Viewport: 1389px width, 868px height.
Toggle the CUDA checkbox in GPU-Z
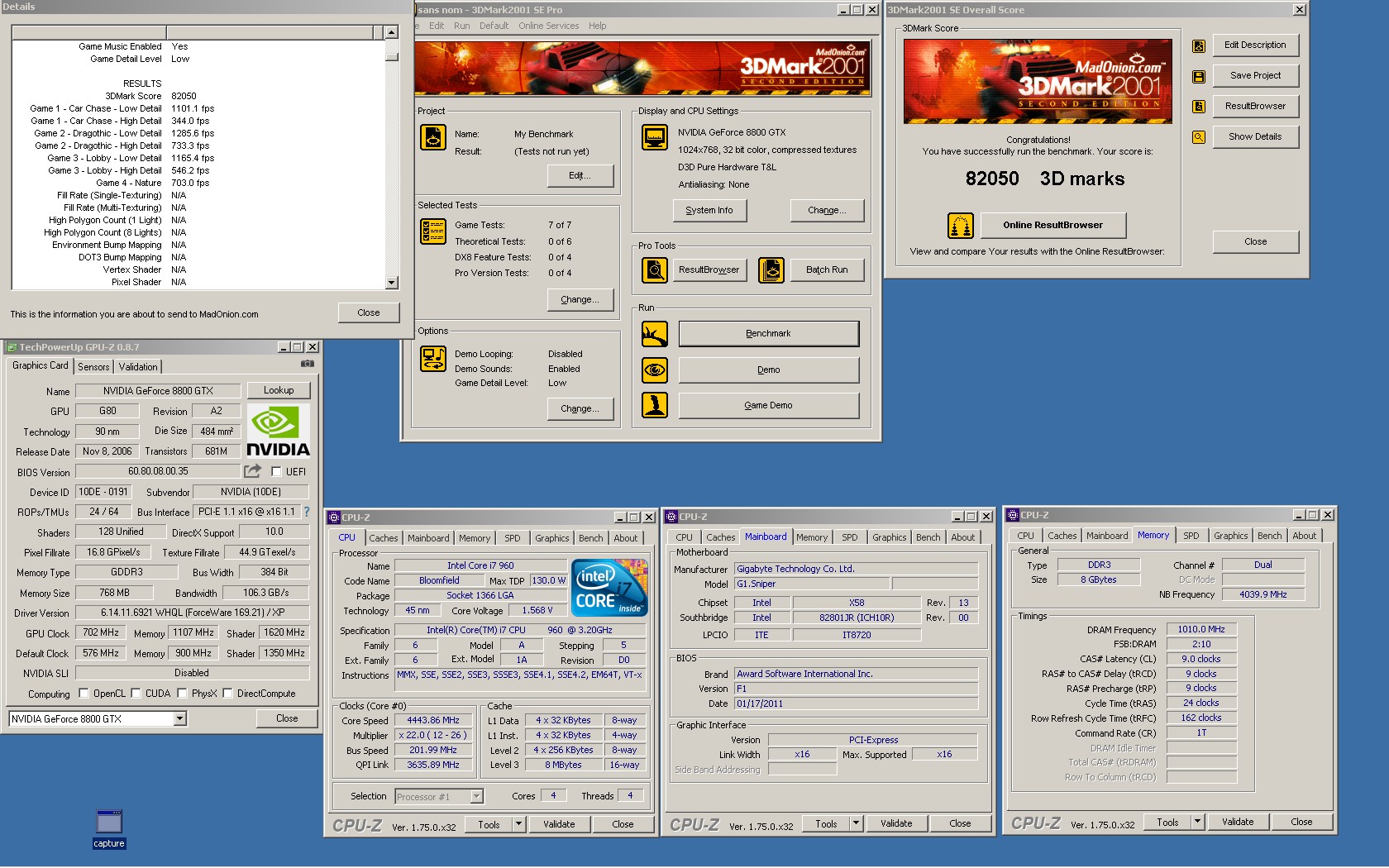pos(136,694)
